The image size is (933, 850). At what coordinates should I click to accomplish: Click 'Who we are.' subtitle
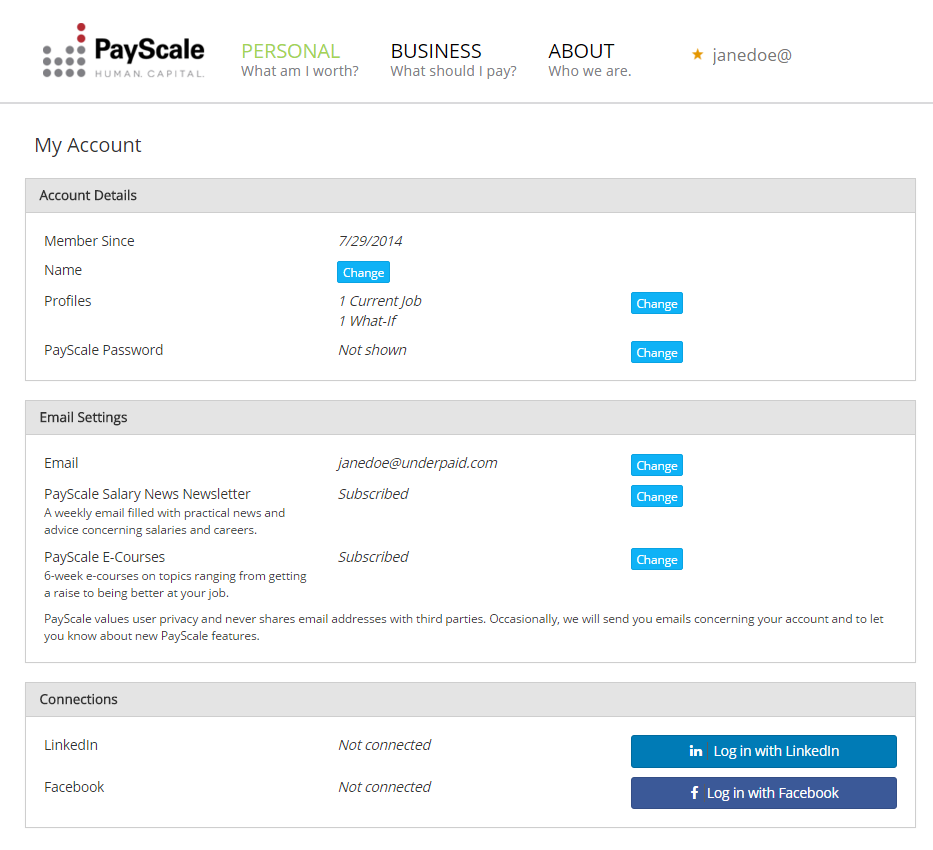[590, 71]
